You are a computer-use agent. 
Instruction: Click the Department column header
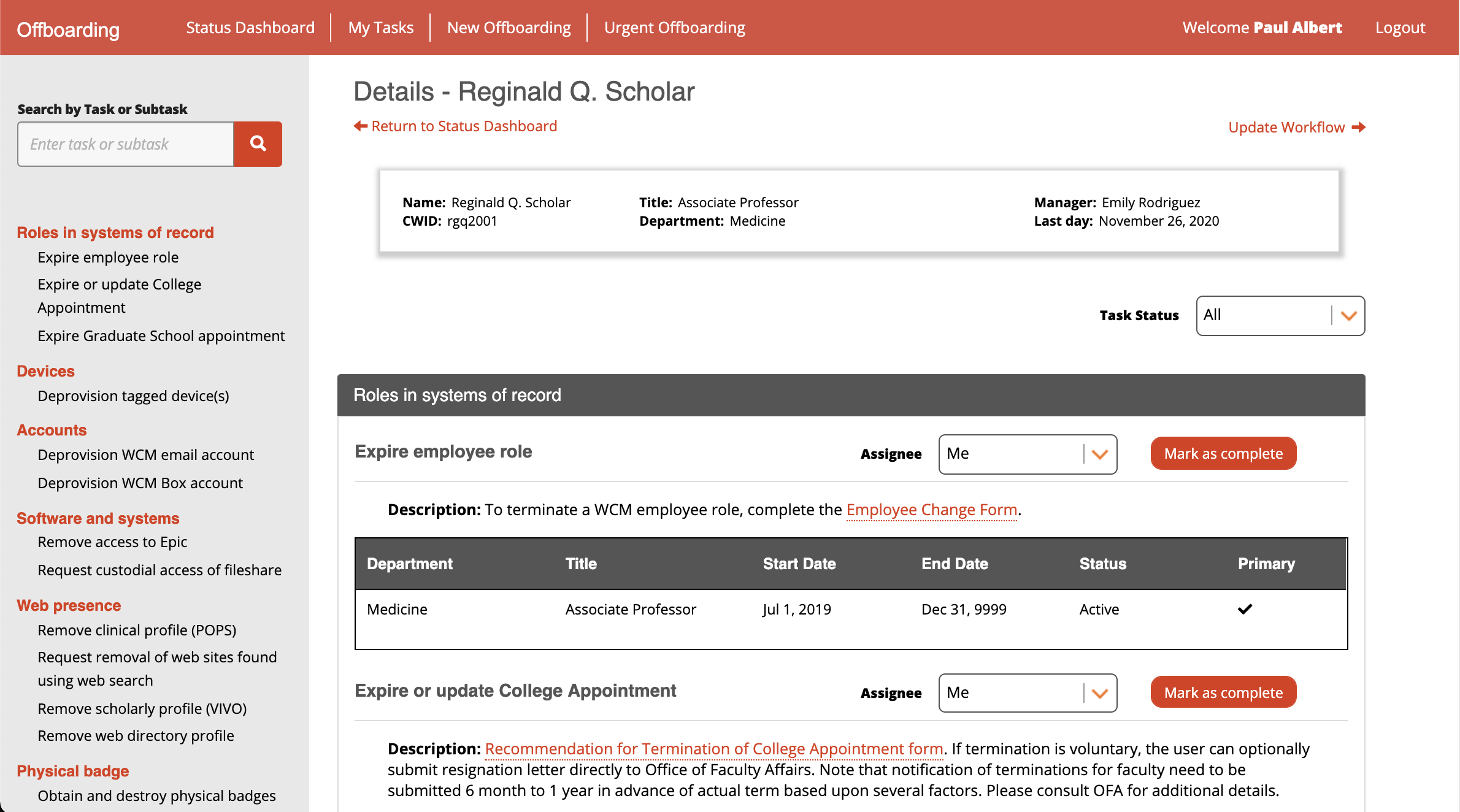coord(409,564)
